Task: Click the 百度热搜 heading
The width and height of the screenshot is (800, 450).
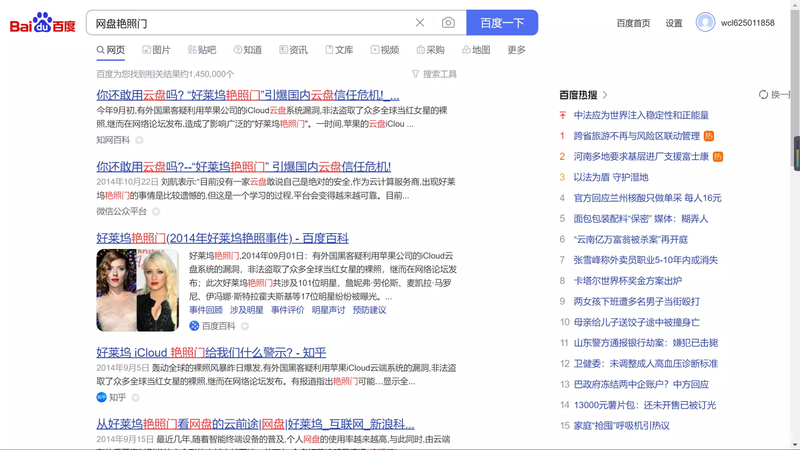Action: [x=578, y=95]
